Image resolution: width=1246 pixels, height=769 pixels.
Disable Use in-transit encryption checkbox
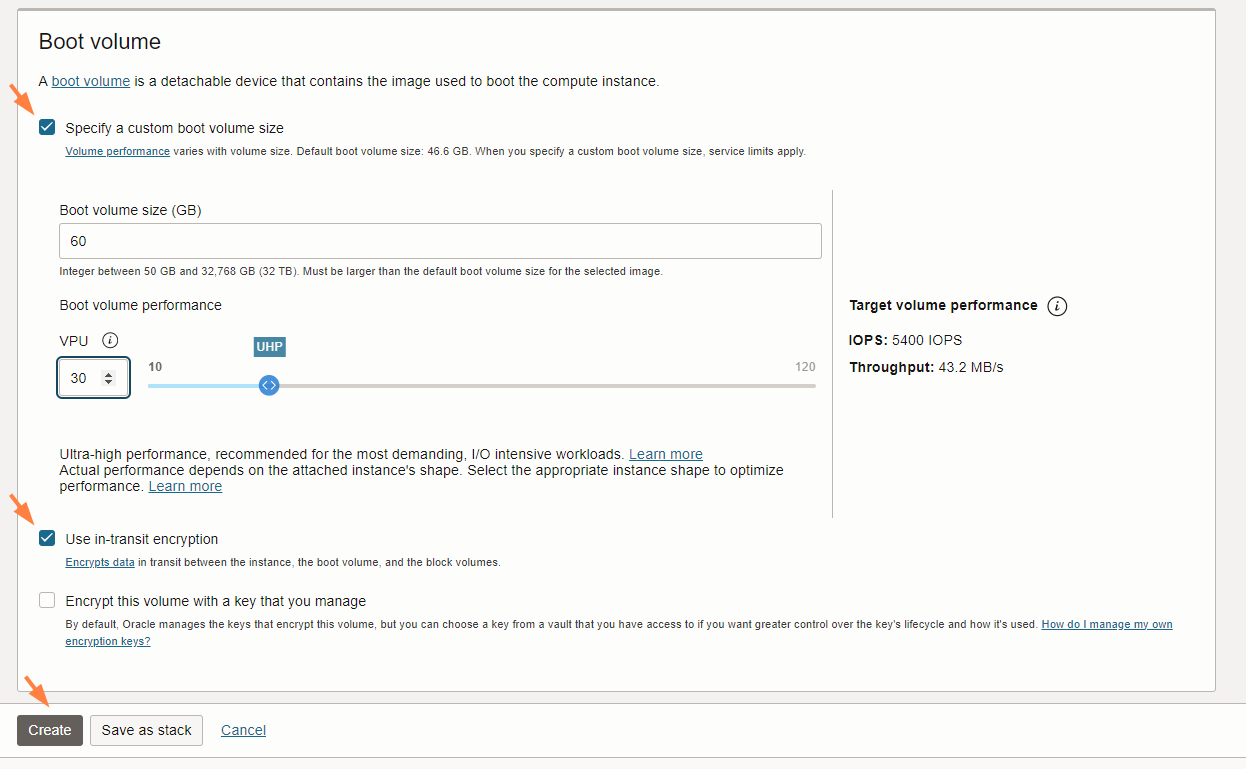[x=47, y=539]
